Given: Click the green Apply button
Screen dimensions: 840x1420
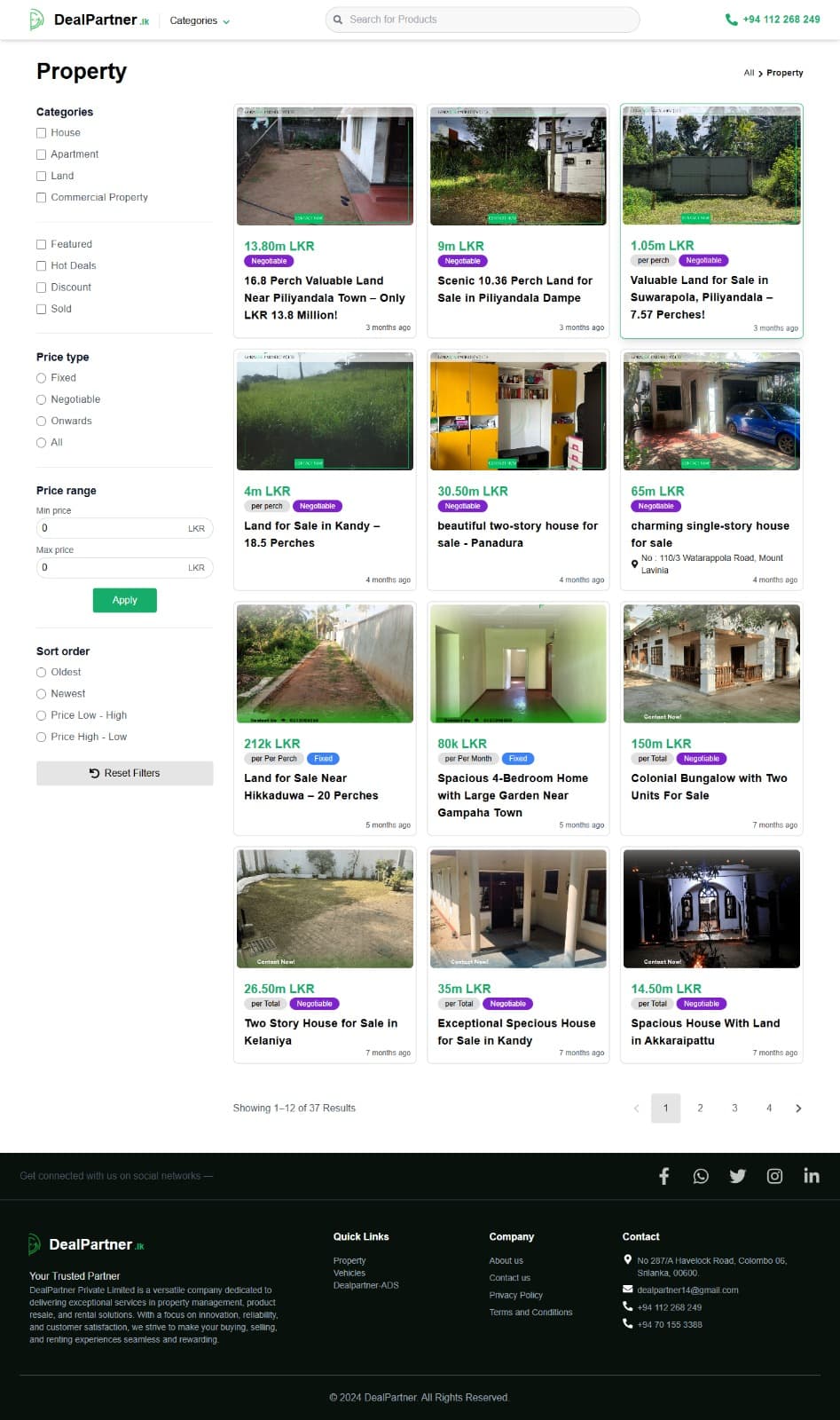Looking at the screenshot, I should point(125,601).
